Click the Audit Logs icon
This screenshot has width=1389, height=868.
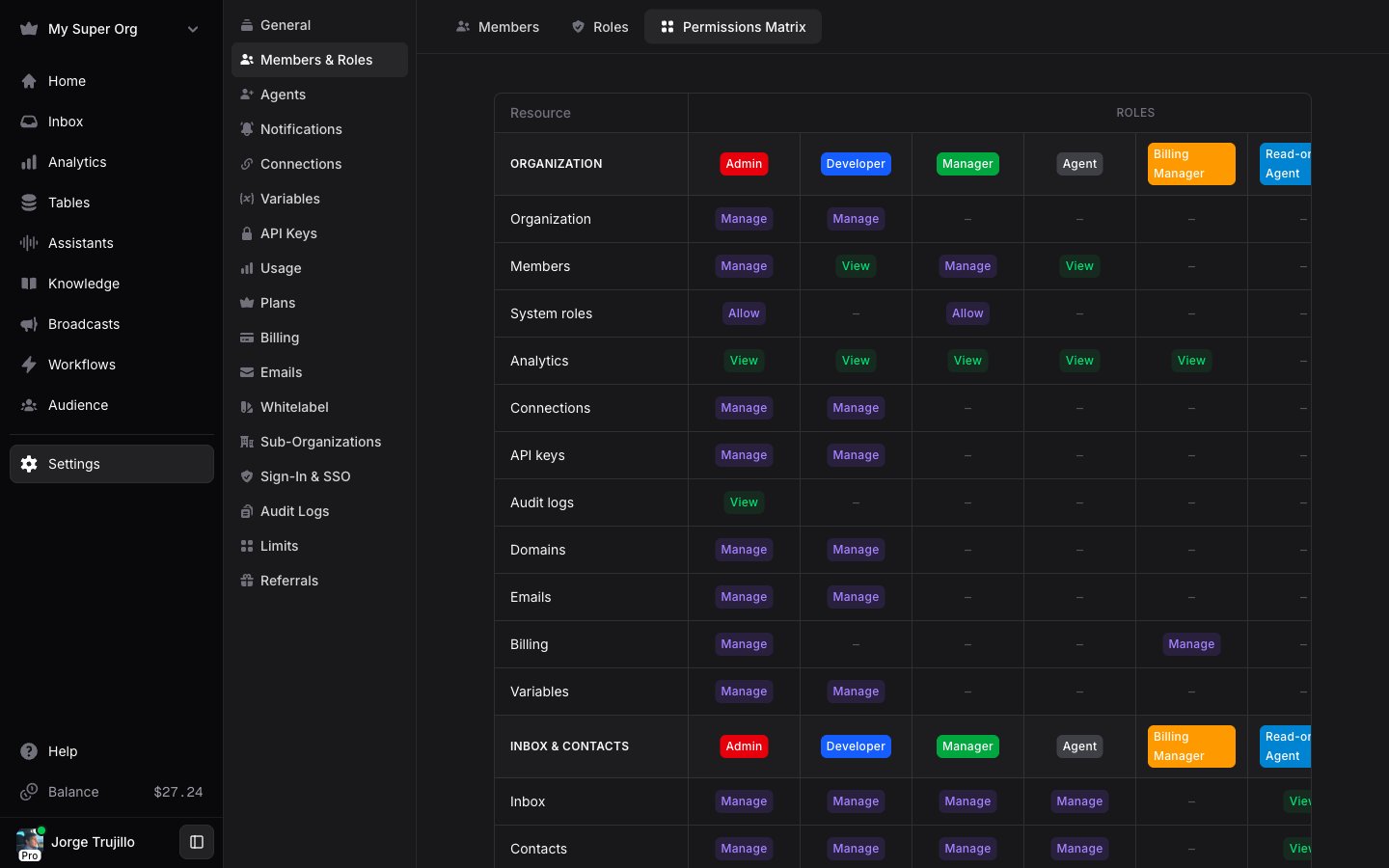247,511
